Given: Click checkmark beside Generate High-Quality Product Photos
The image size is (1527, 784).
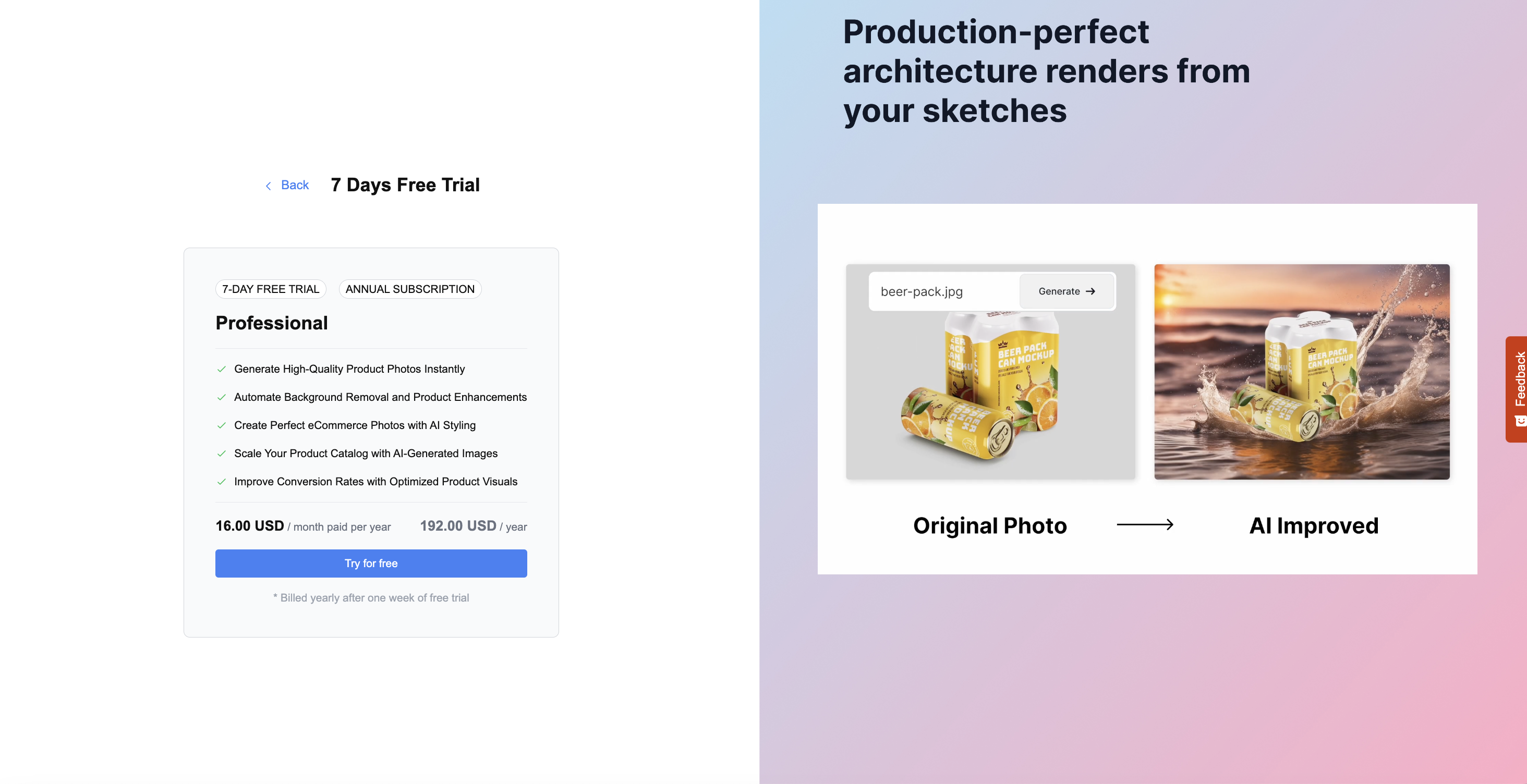Looking at the screenshot, I should pos(222,369).
